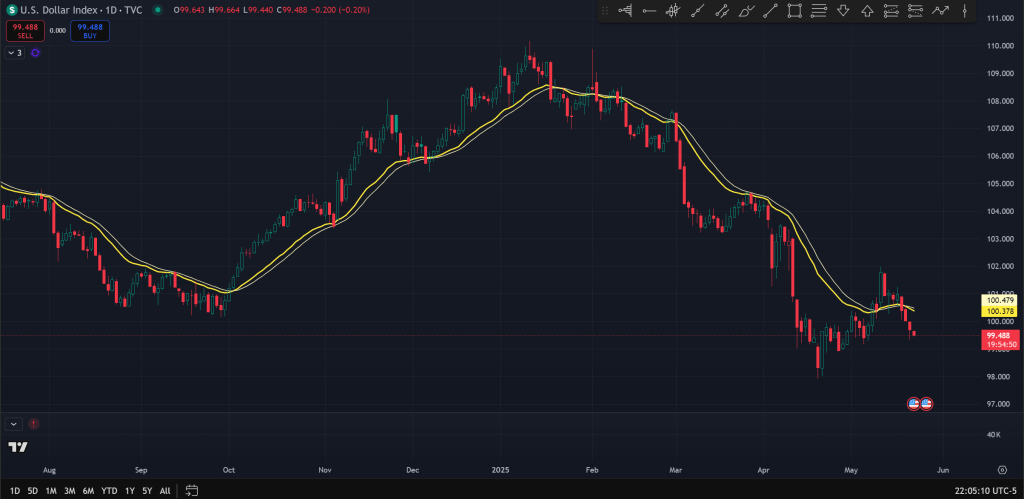The image size is (1024, 499).
Task: Click the purple refresh indicator icon
Action: click(x=35, y=52)
